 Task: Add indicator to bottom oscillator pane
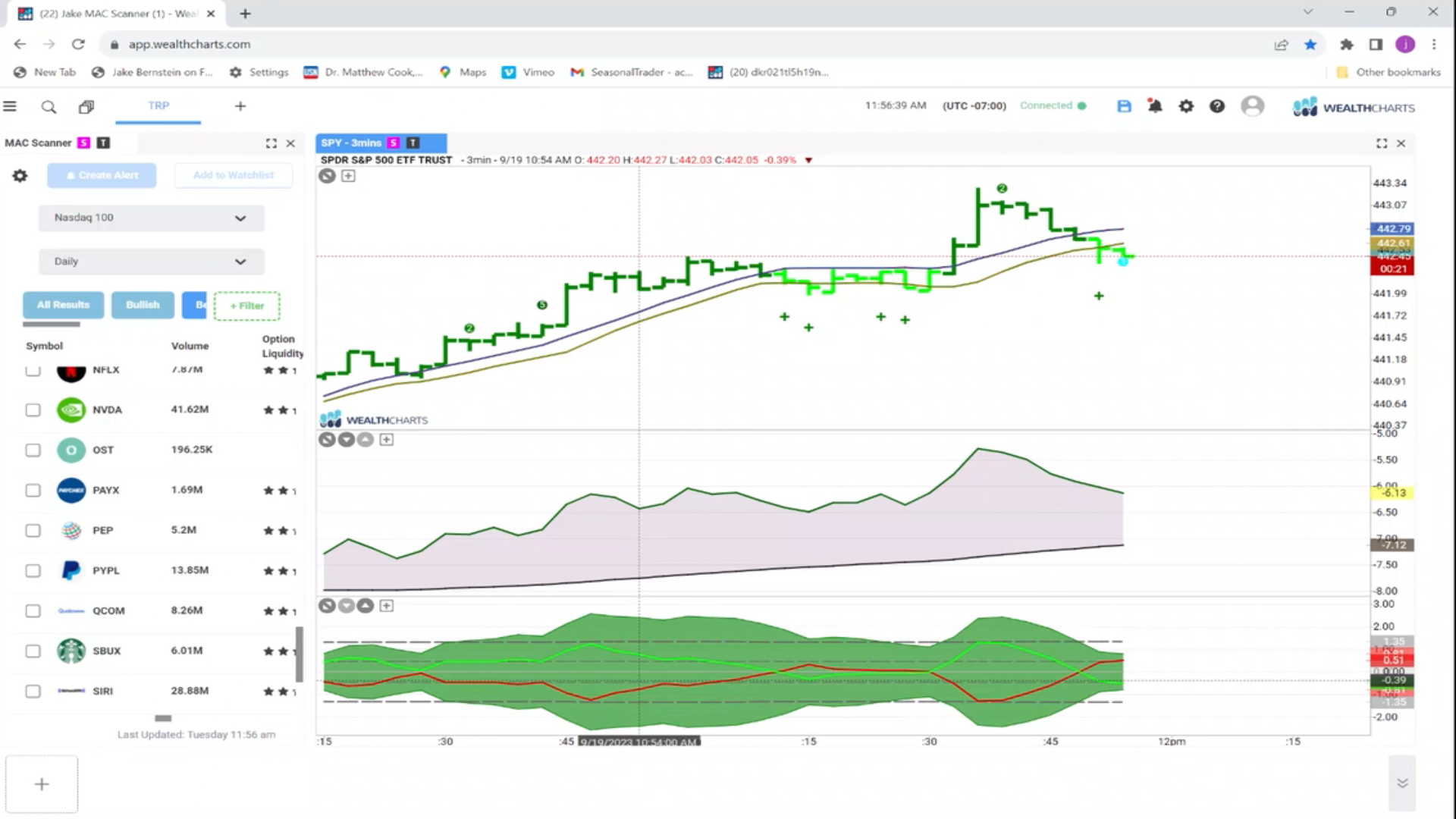pyautogui.click(x=387, y=606)
